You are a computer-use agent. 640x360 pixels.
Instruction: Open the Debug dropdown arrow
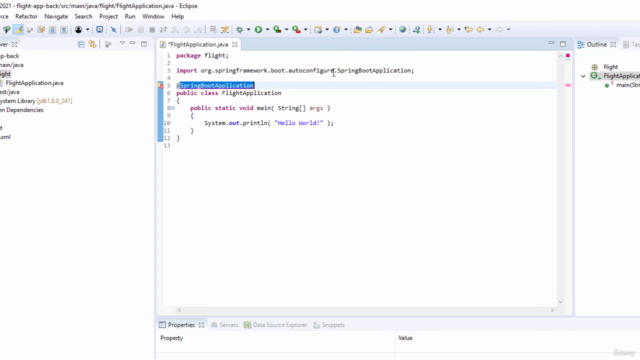point(249,29)
